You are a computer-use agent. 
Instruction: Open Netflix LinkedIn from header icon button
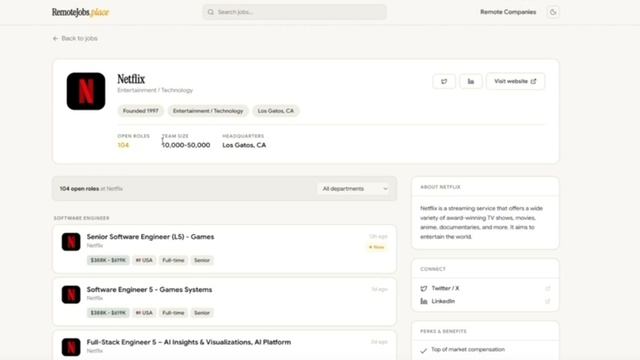pyautogui.click(x=471, y=81)
